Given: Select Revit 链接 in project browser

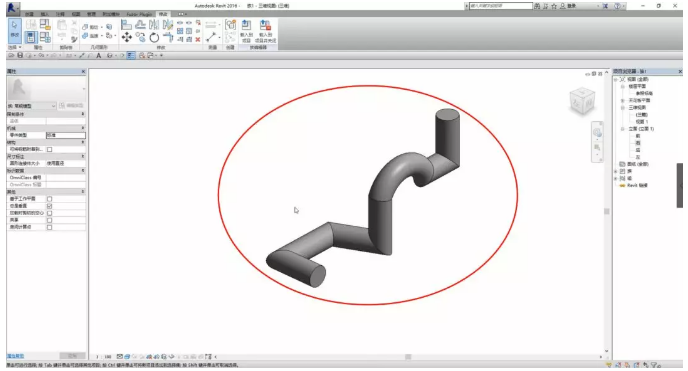Looking at the screenshot, I should [637, 186].
